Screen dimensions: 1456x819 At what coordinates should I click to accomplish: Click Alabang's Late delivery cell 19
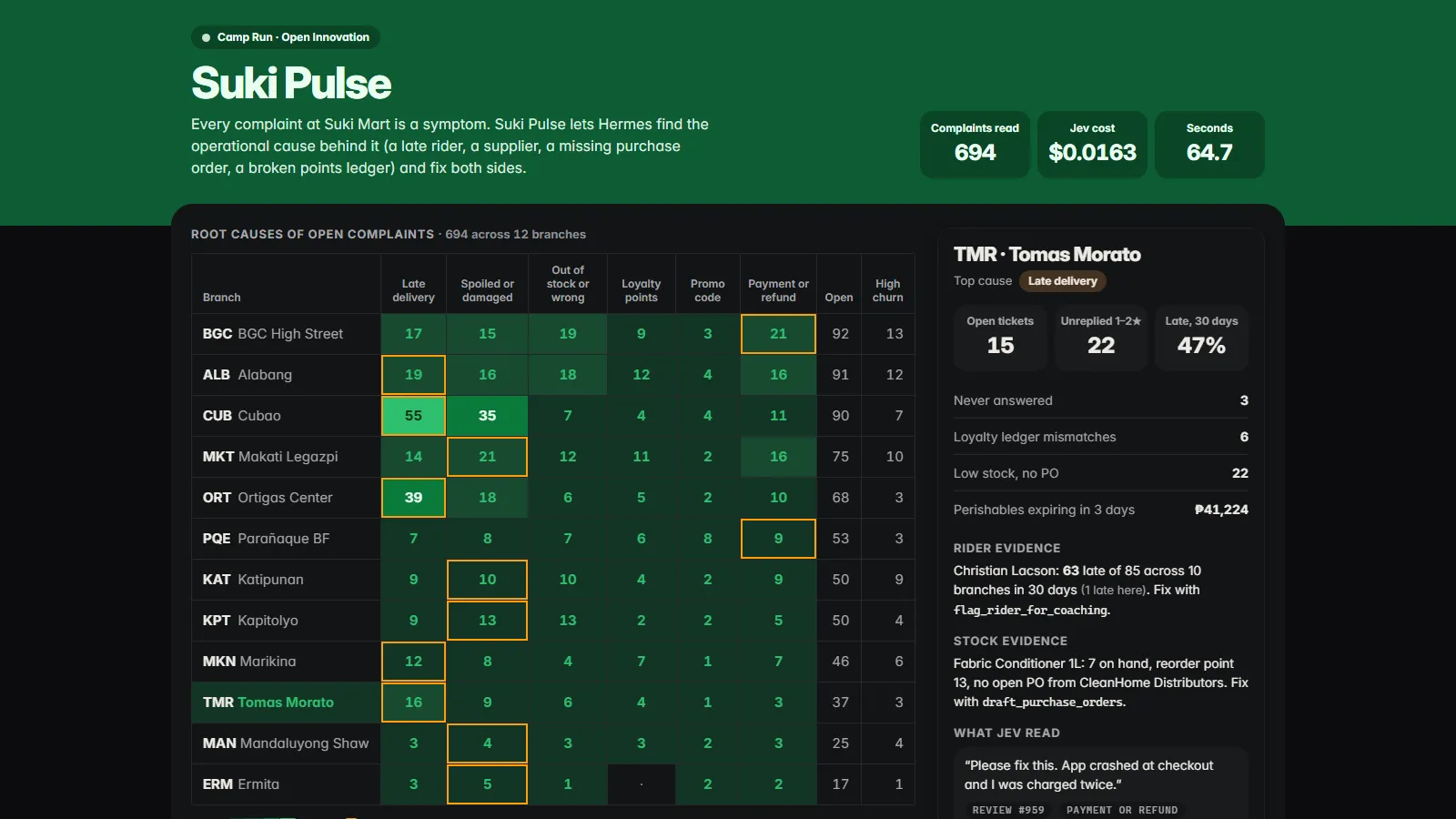tap(413, 375)
